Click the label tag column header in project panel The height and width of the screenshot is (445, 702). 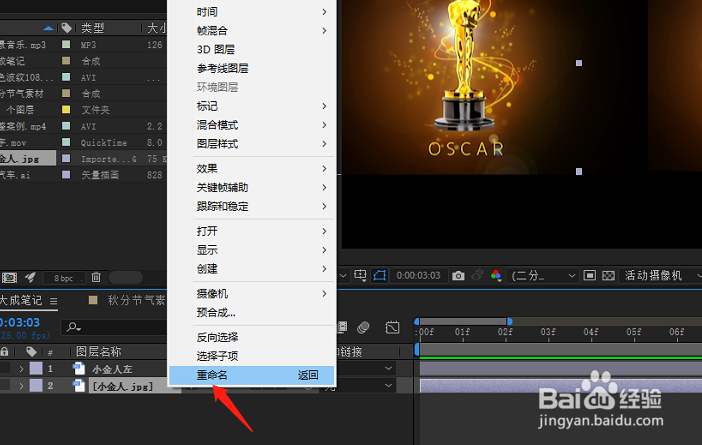(66, 28)
